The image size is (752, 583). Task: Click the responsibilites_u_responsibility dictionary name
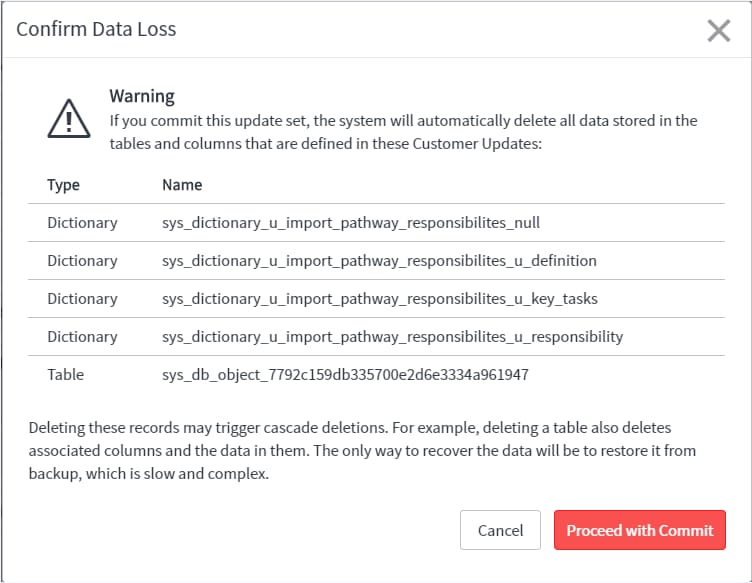click(392, 337)
